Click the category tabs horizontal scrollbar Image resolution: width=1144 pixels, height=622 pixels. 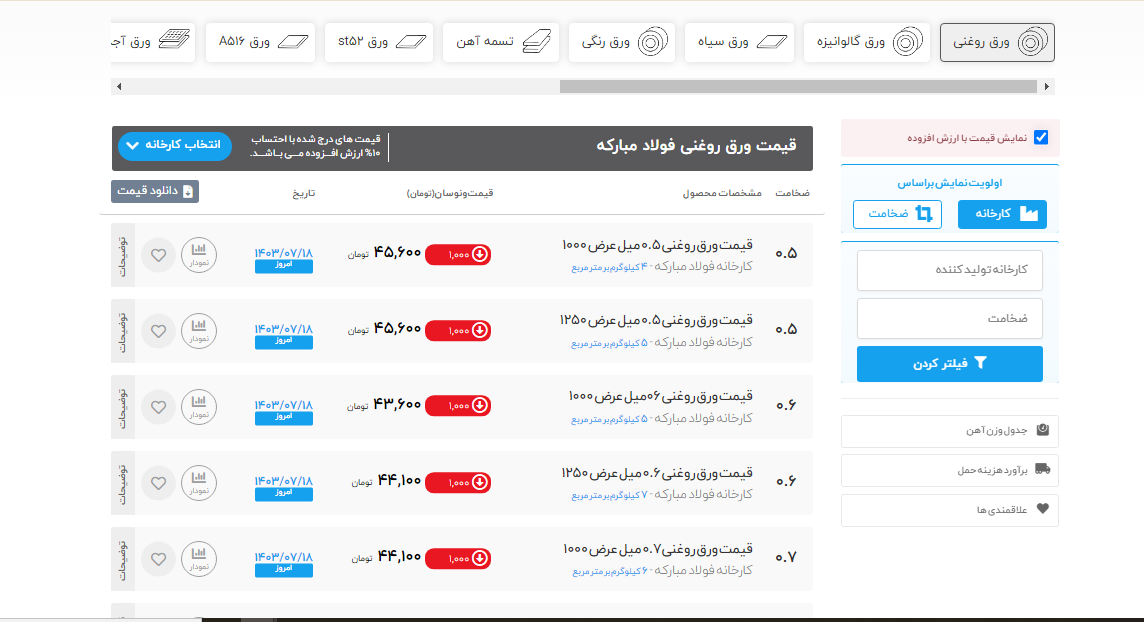point(800,87)
